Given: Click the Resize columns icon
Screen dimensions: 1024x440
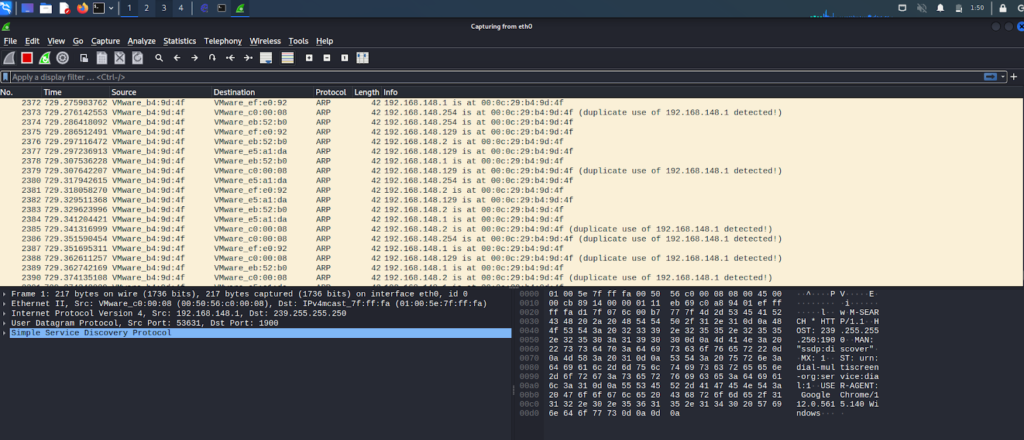Looking at the screenshot, I should (x=361, y=58).
